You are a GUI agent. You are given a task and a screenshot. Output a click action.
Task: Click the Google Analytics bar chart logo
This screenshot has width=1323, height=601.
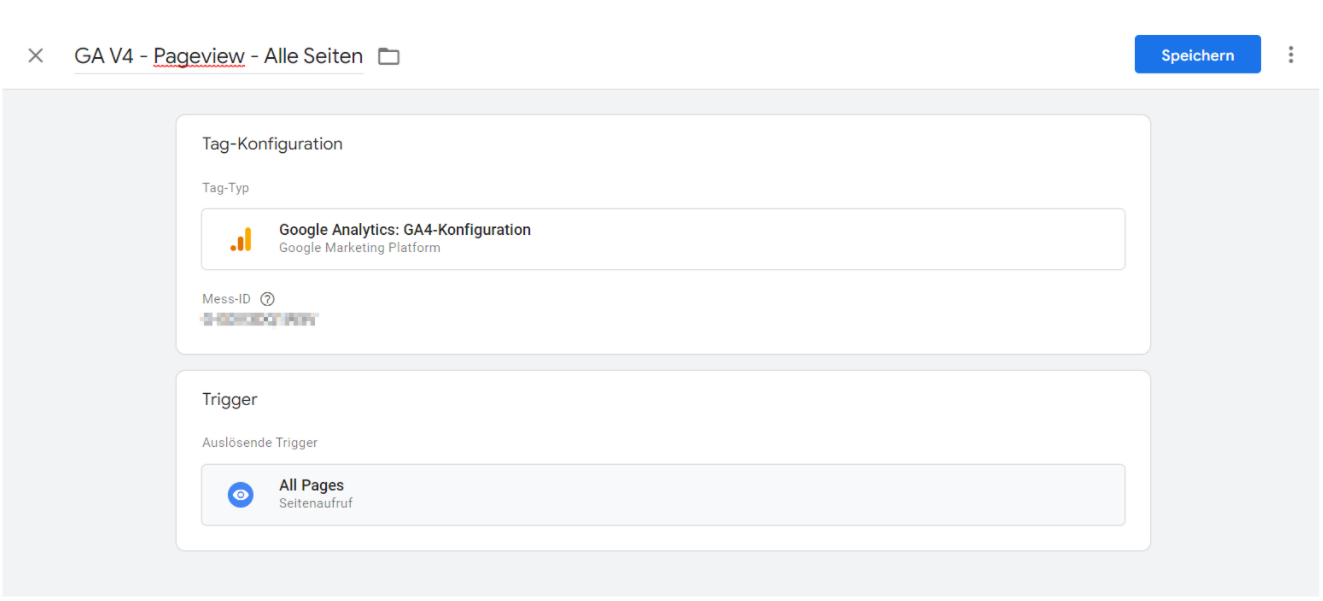(241, 239)
